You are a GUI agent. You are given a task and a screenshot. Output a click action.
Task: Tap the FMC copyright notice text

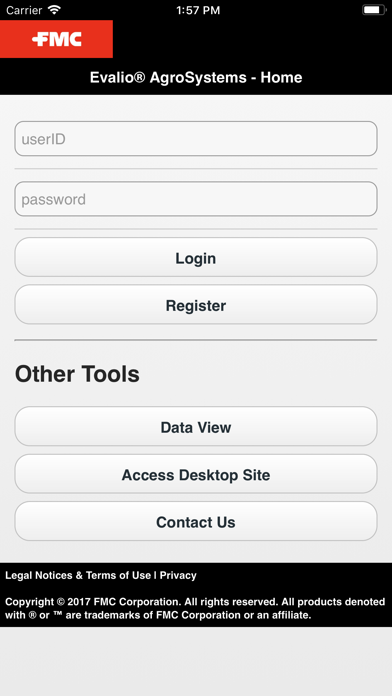coord(195,609)
